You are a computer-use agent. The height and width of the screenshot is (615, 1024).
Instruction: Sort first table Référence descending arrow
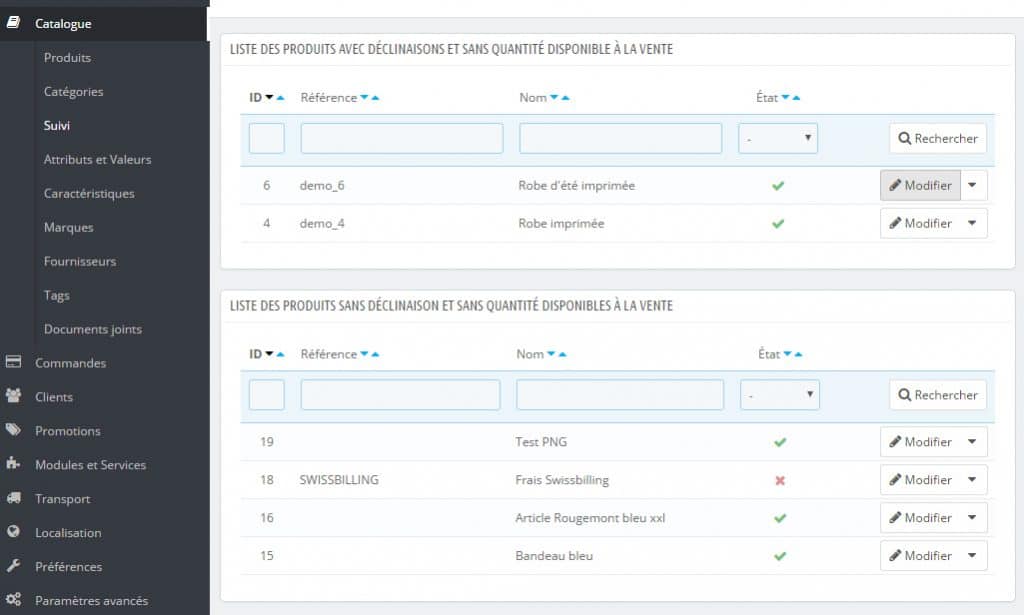coord(364,97)
